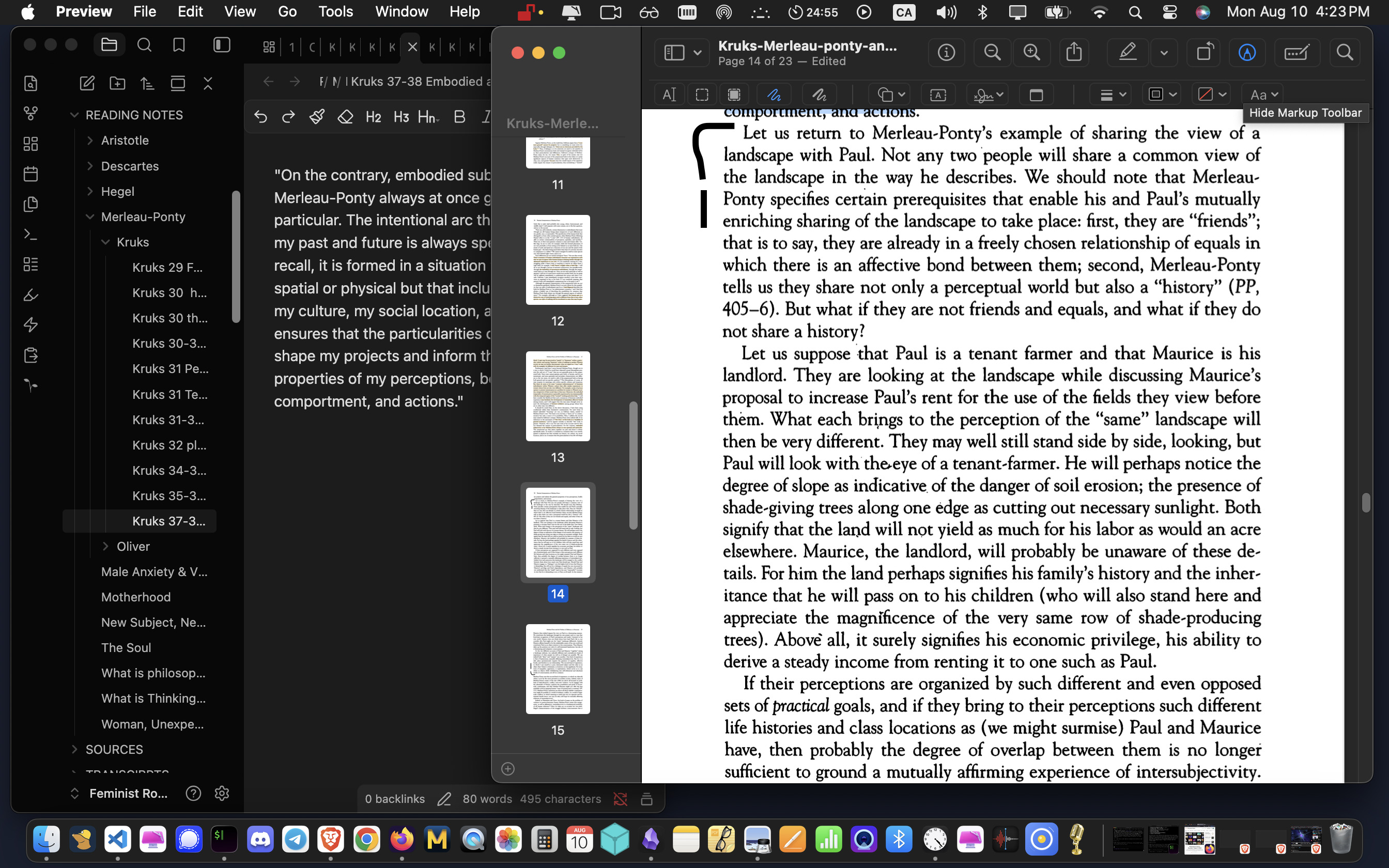
Task: Open The Soul note in Obsidian
Action: point(126,647)
